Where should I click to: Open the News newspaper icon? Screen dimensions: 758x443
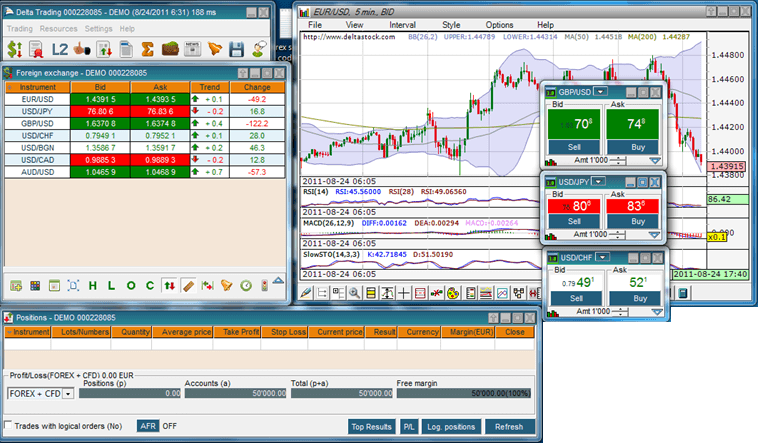click(192, 49)
